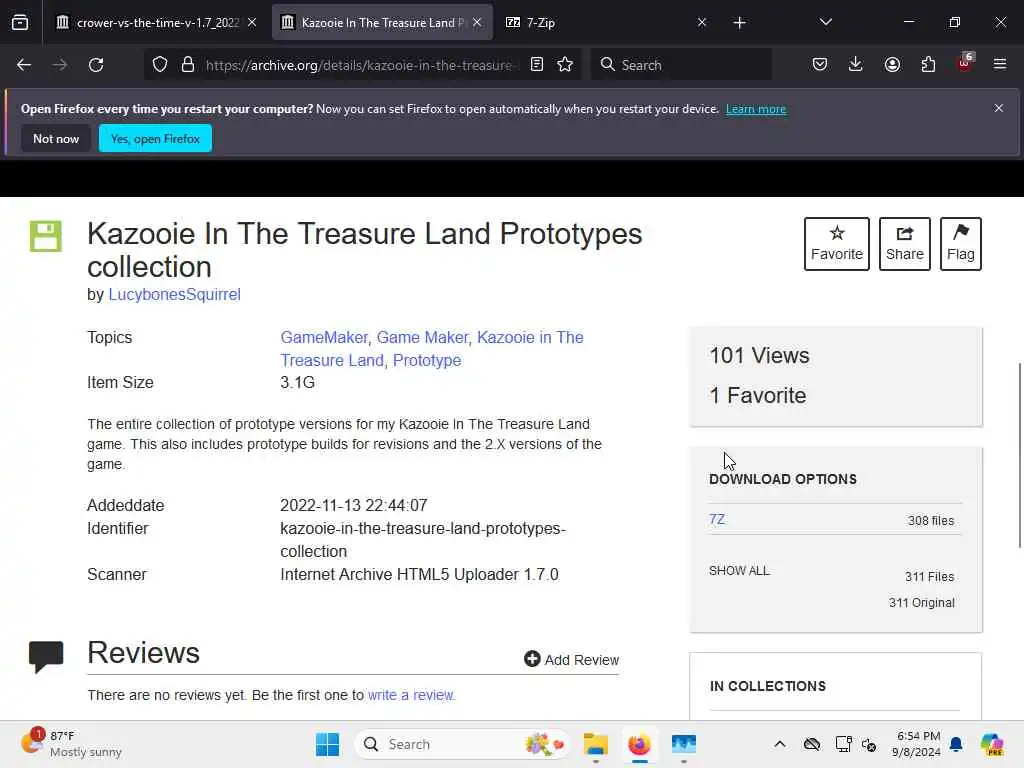Click SHOW ALL download options

[739, 571]
